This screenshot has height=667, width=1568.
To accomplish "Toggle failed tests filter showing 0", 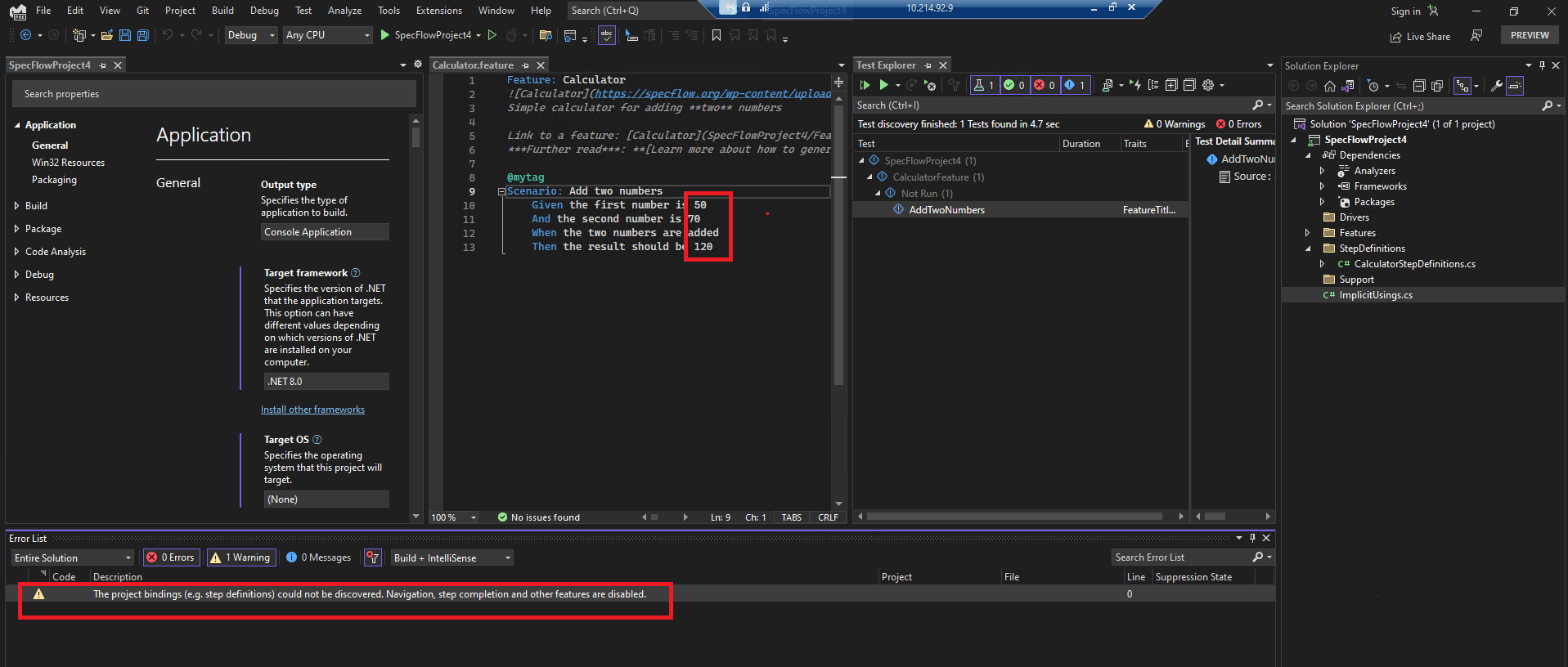I will (x=1045, y=85).
